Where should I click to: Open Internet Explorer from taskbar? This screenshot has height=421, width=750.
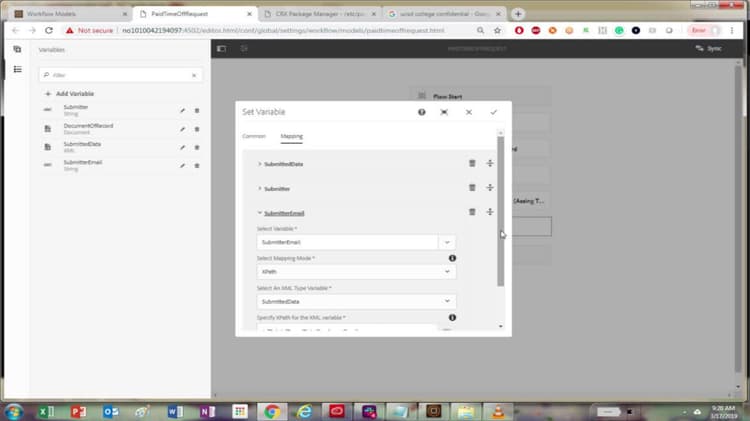304,411
